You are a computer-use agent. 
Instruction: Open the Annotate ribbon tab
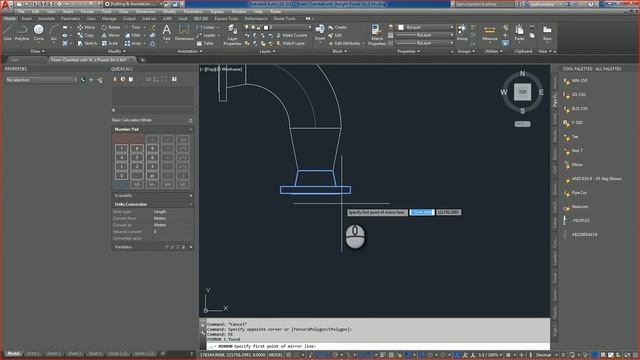[x=46, y=18]
